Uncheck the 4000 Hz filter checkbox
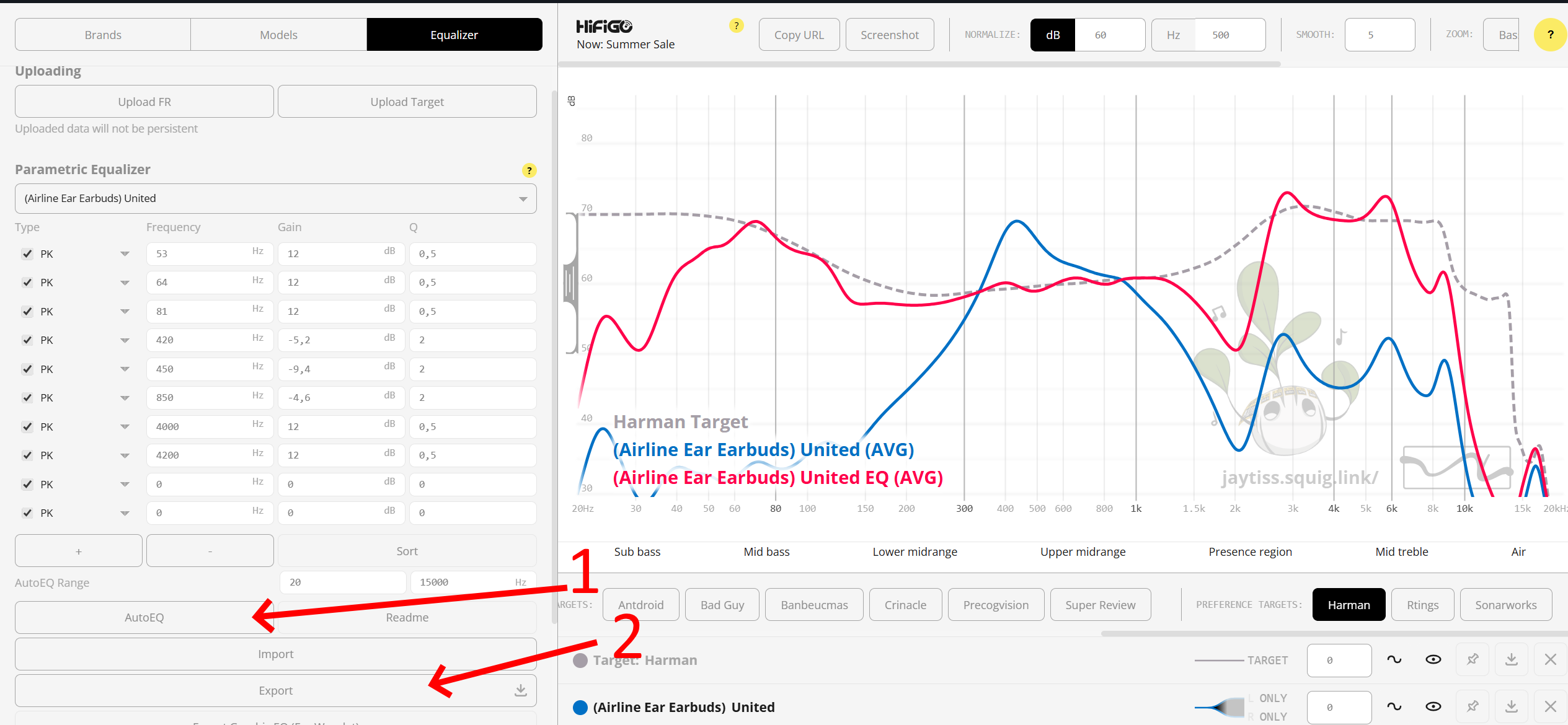 coord(27,427)
